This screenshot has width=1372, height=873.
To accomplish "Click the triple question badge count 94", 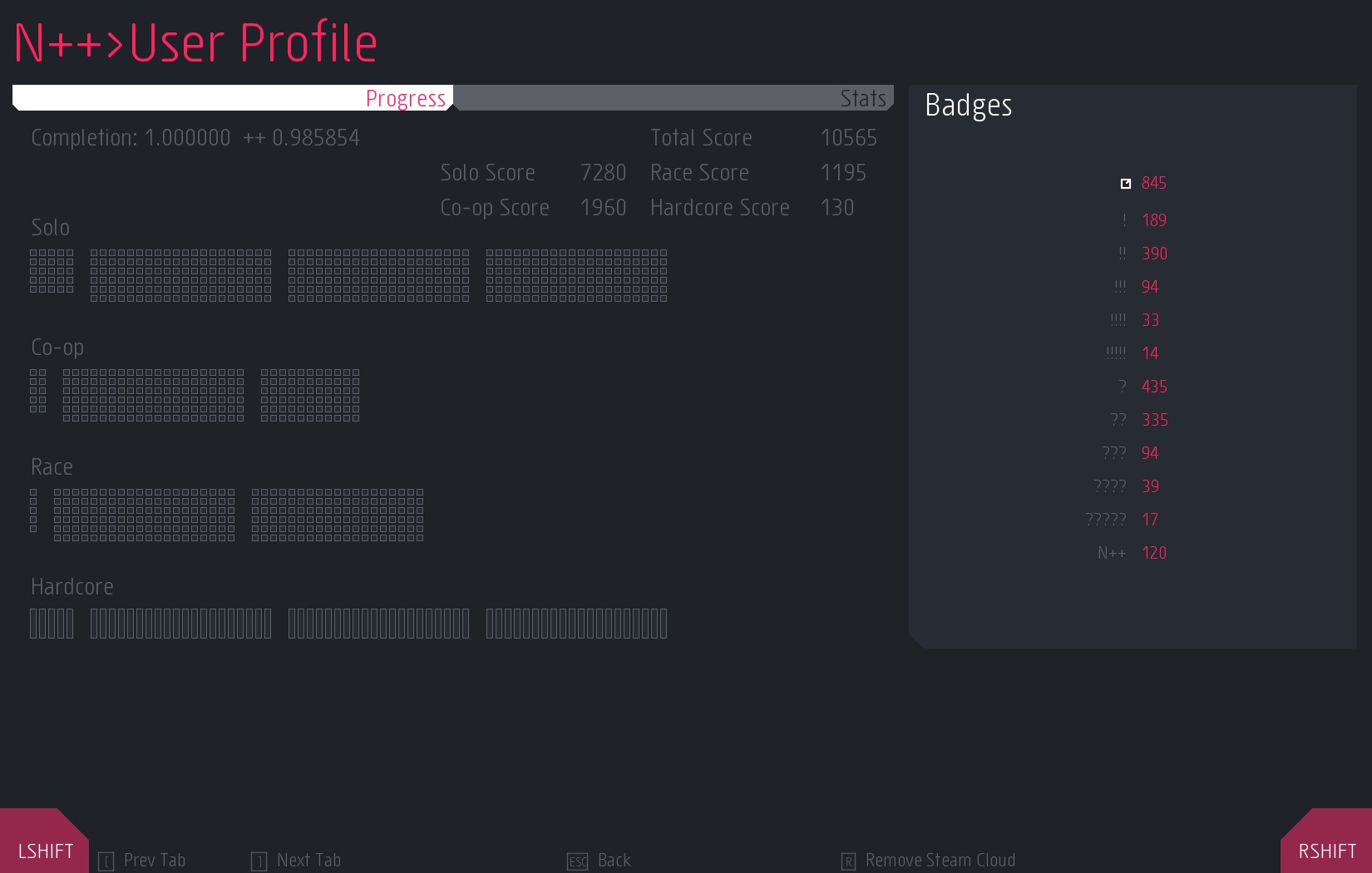I will pos(1150,453).
